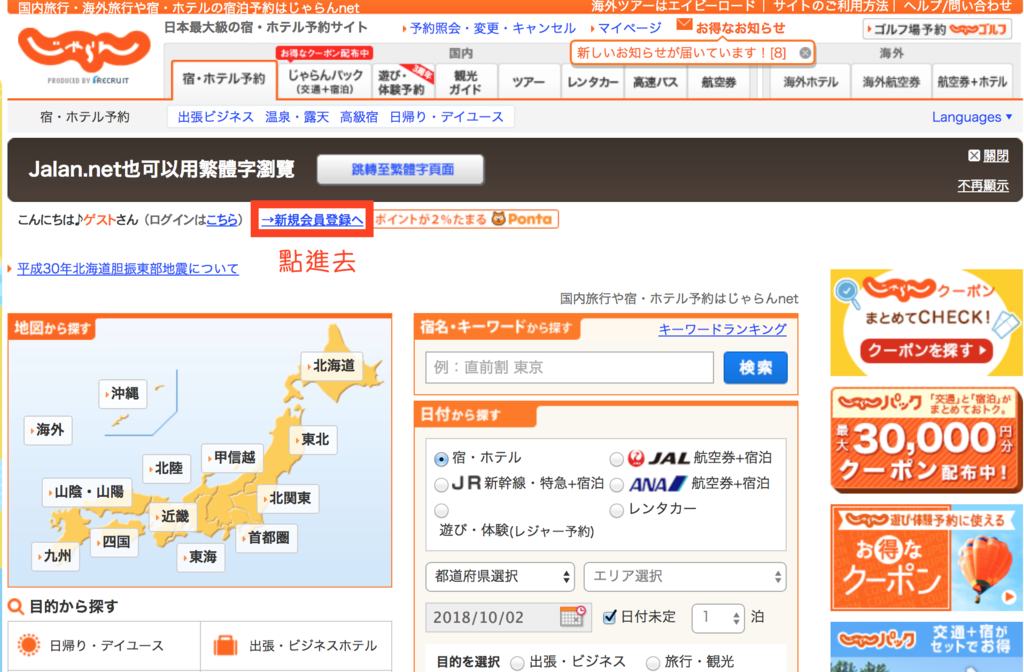Pick 九州 region on the map
Viewport: 1024px width, 672px height.
56,556
